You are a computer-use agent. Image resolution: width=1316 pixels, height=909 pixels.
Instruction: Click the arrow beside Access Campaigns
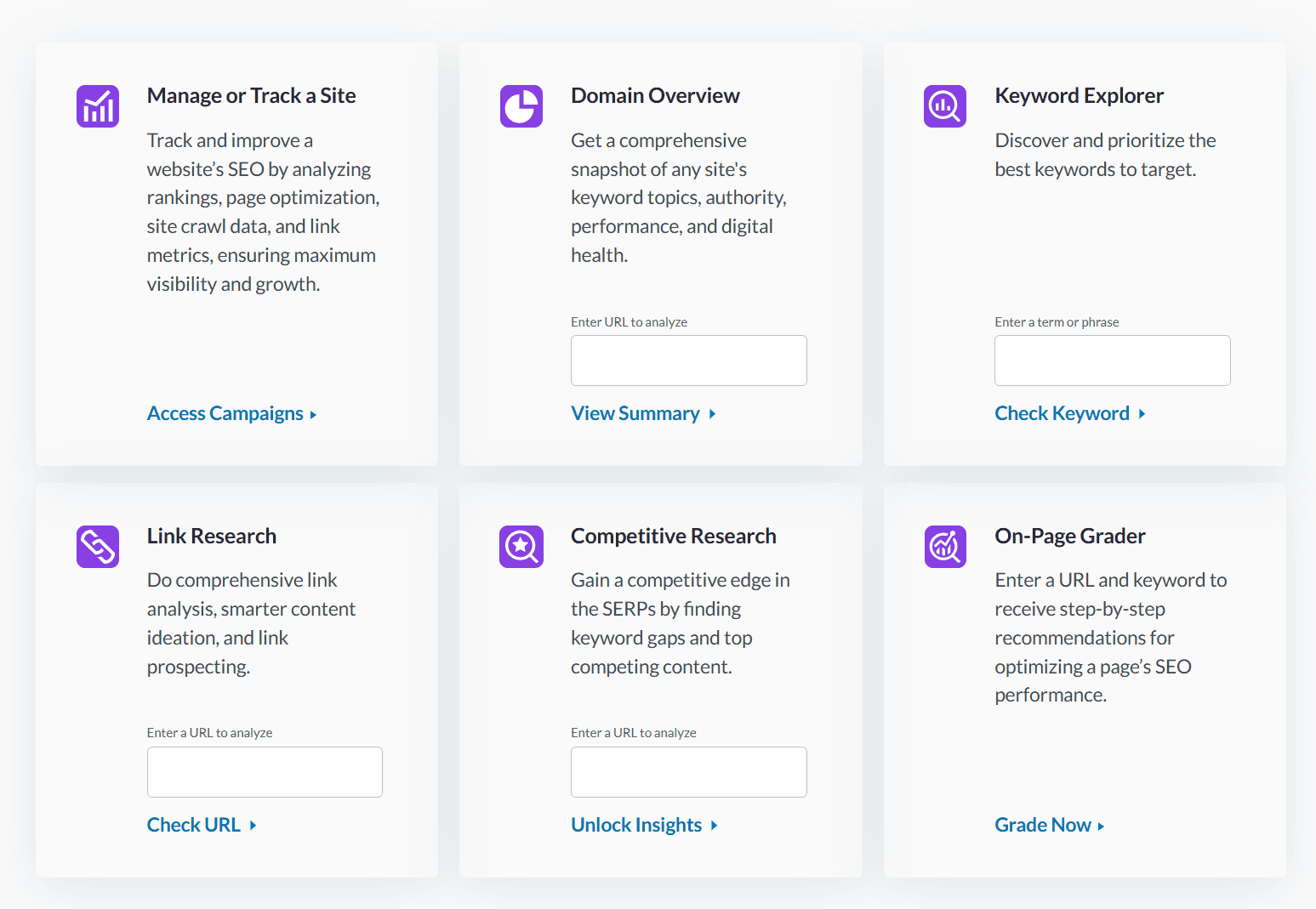point(312,414)
